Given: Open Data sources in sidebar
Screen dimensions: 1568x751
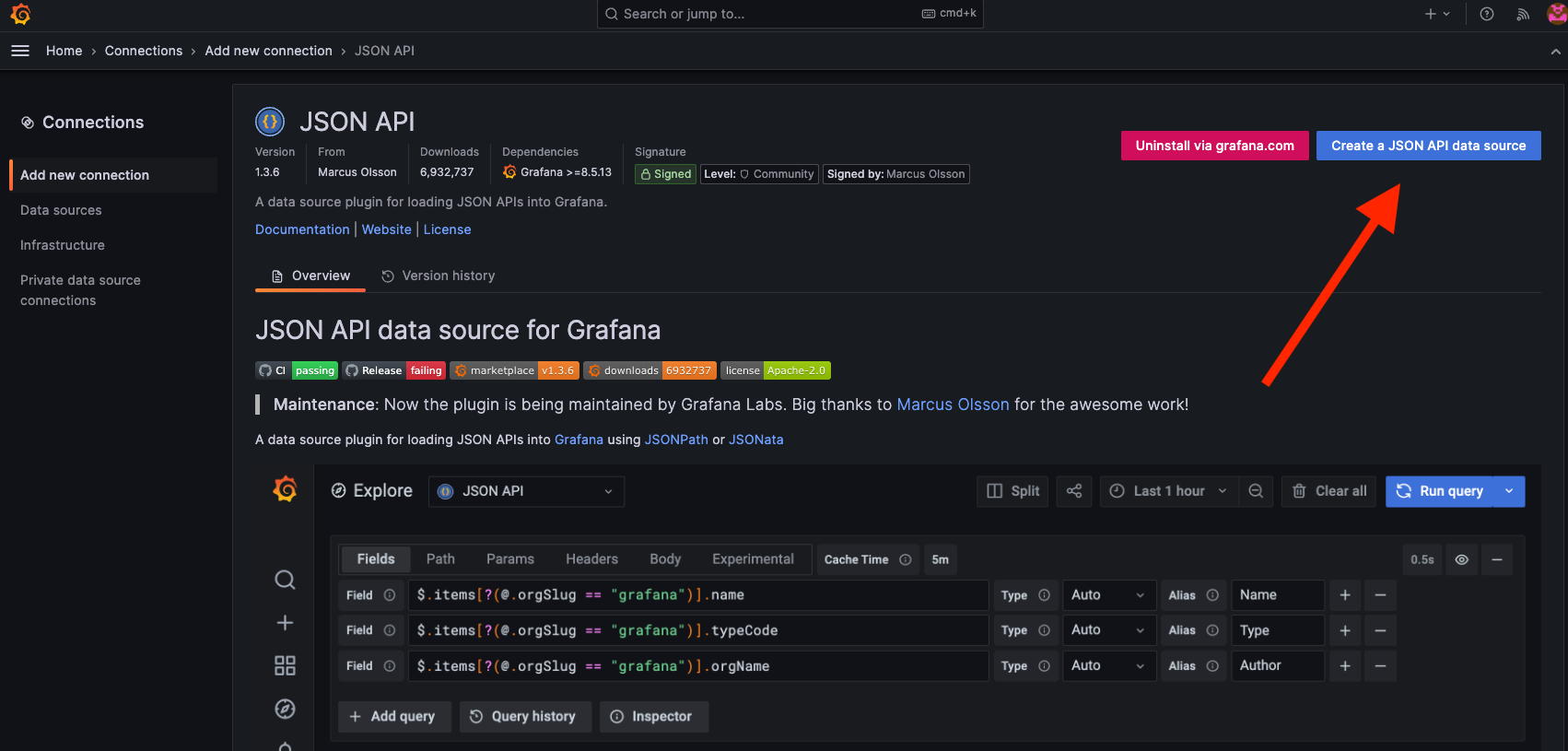Looking at the screenshot, I should [x=61, y=210].
